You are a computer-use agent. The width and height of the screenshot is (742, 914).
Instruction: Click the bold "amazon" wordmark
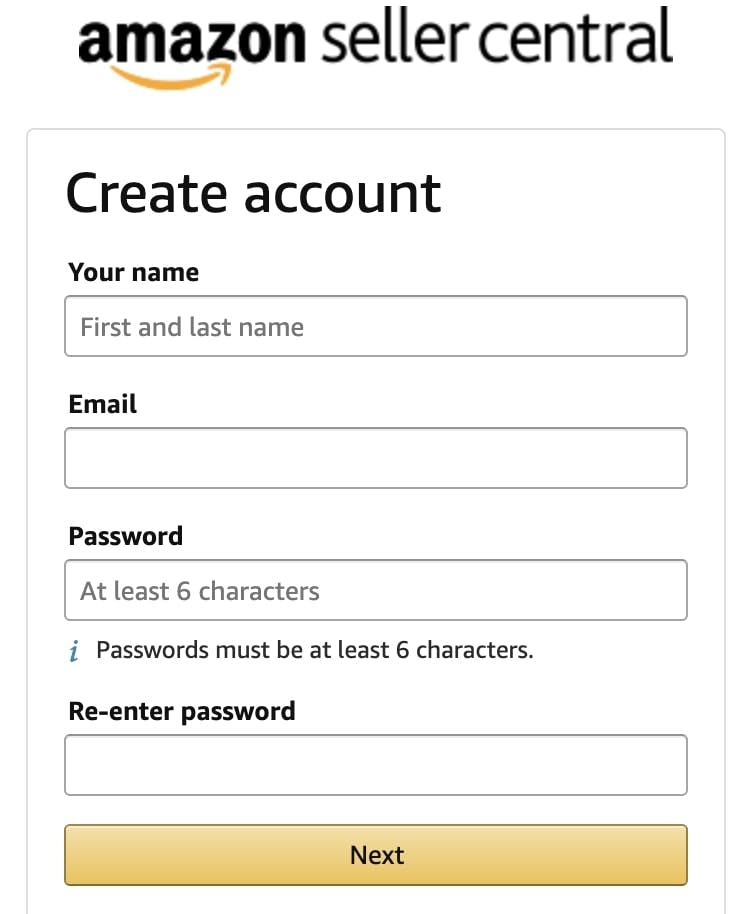coord(190,38)
